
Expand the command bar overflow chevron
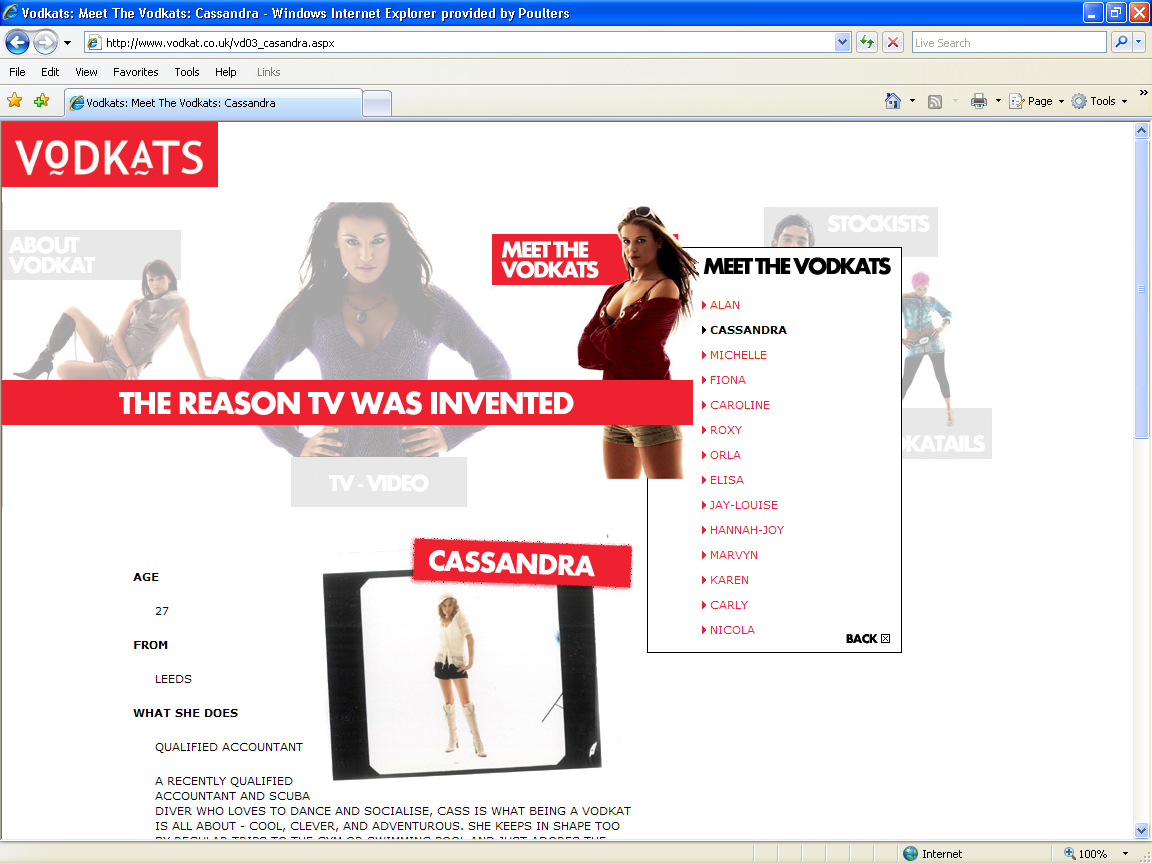1143,93
